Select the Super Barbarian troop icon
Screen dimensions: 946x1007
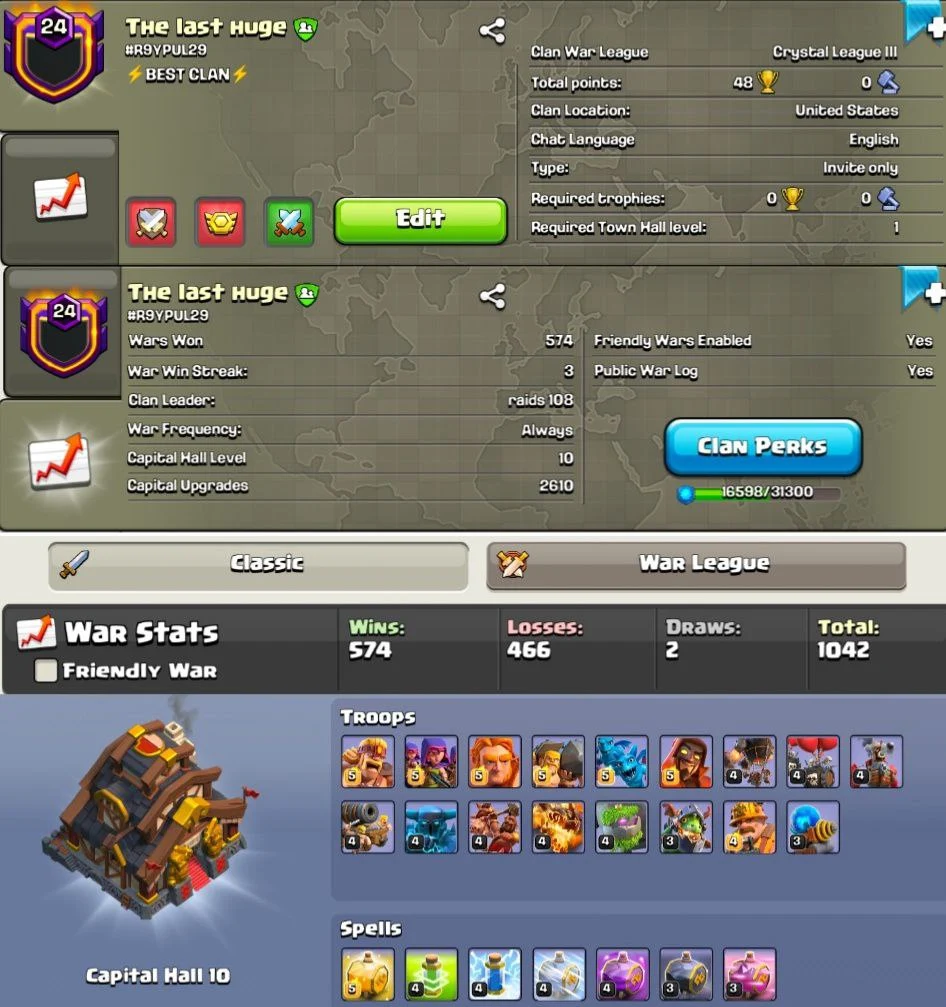click(368, 762)
